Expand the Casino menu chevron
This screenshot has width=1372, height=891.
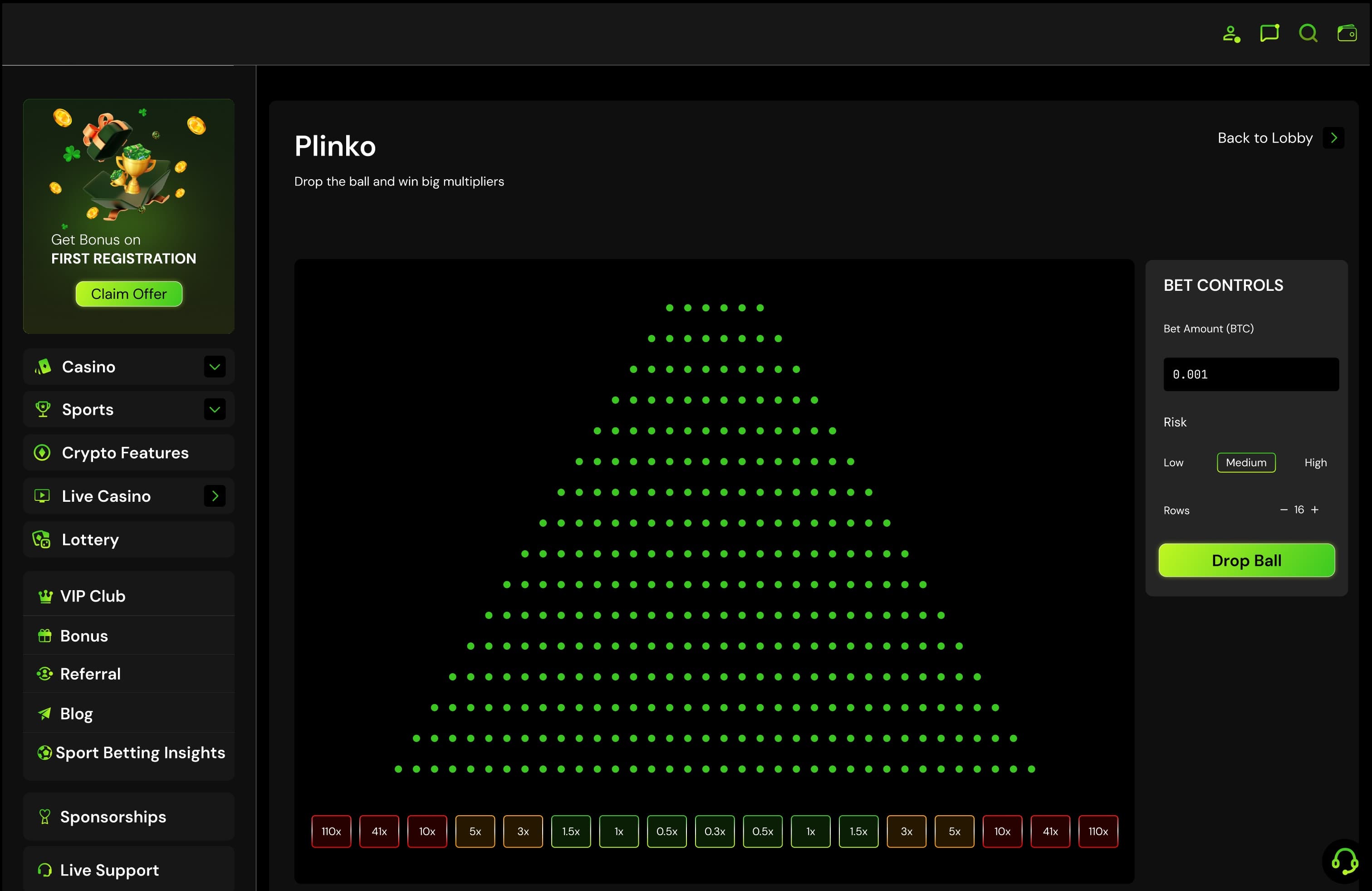click(x=215, y=367)
